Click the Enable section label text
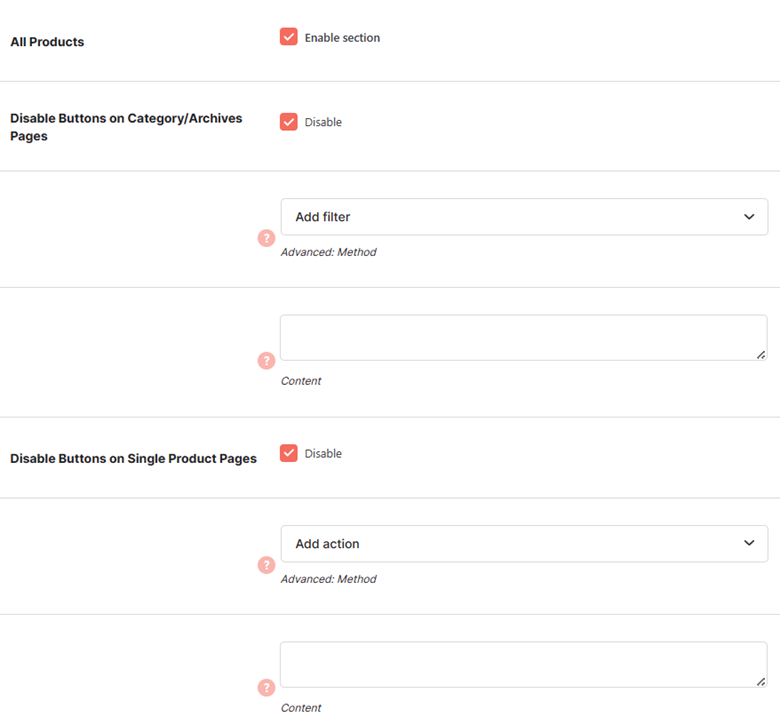 [x=342, y=38]
